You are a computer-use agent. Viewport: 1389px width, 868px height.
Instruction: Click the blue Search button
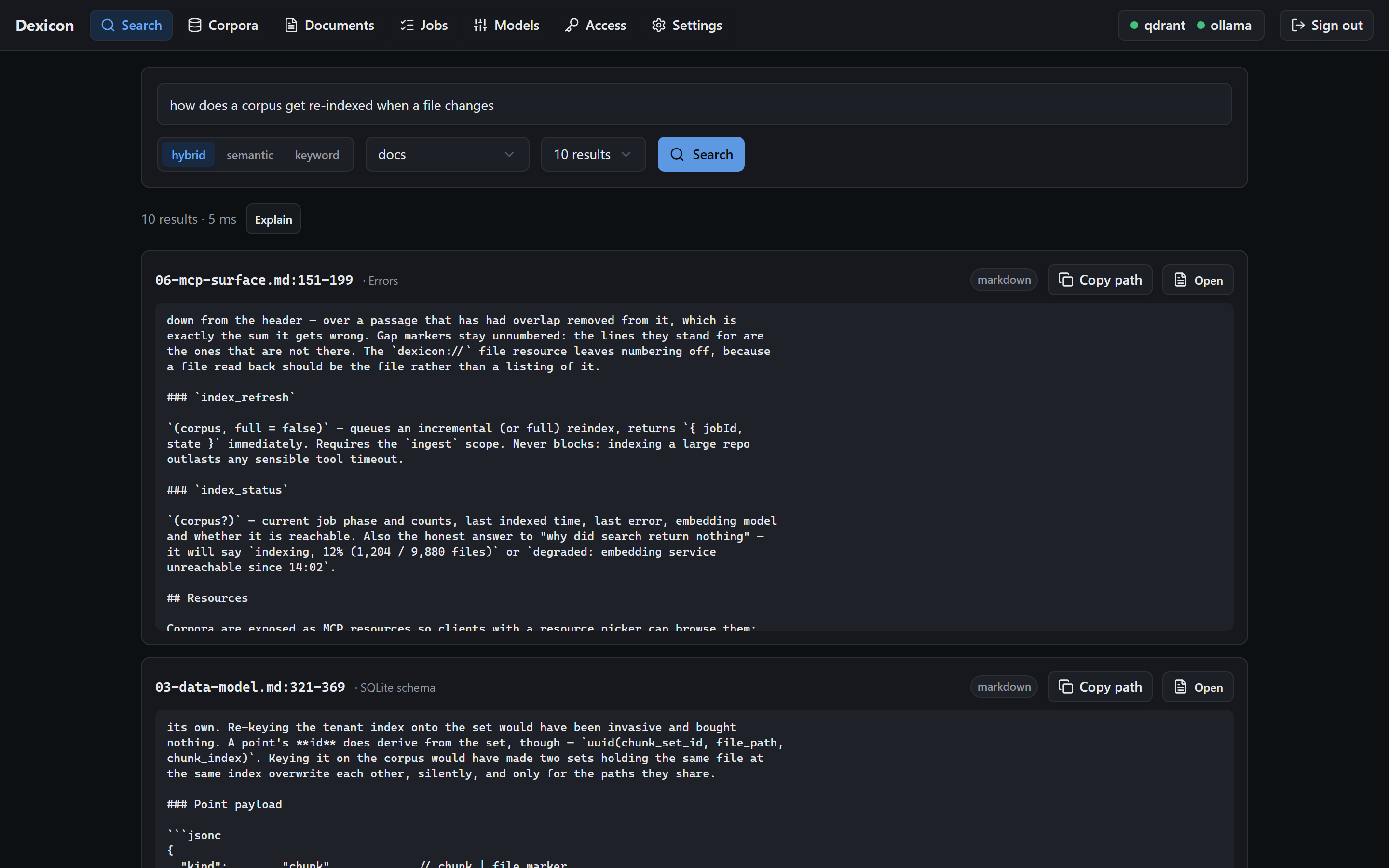click(701, 154)
